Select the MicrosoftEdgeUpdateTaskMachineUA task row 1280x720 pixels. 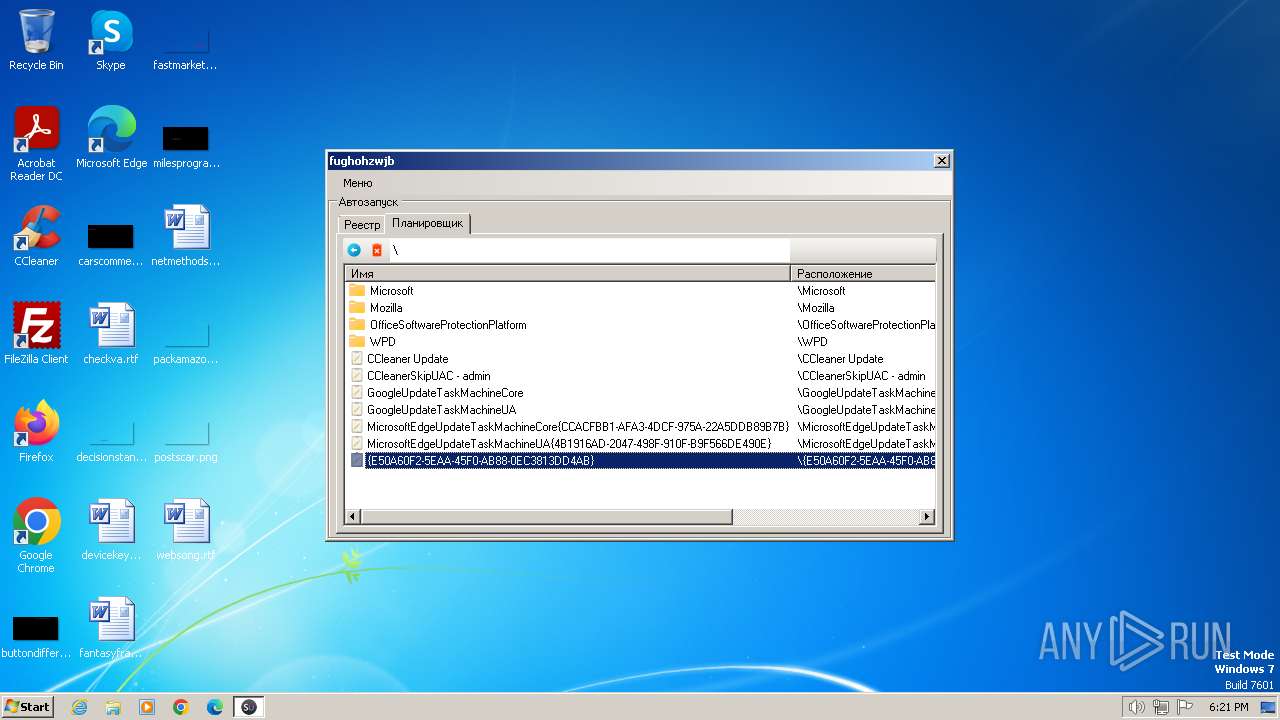click(x=640, y=444)
